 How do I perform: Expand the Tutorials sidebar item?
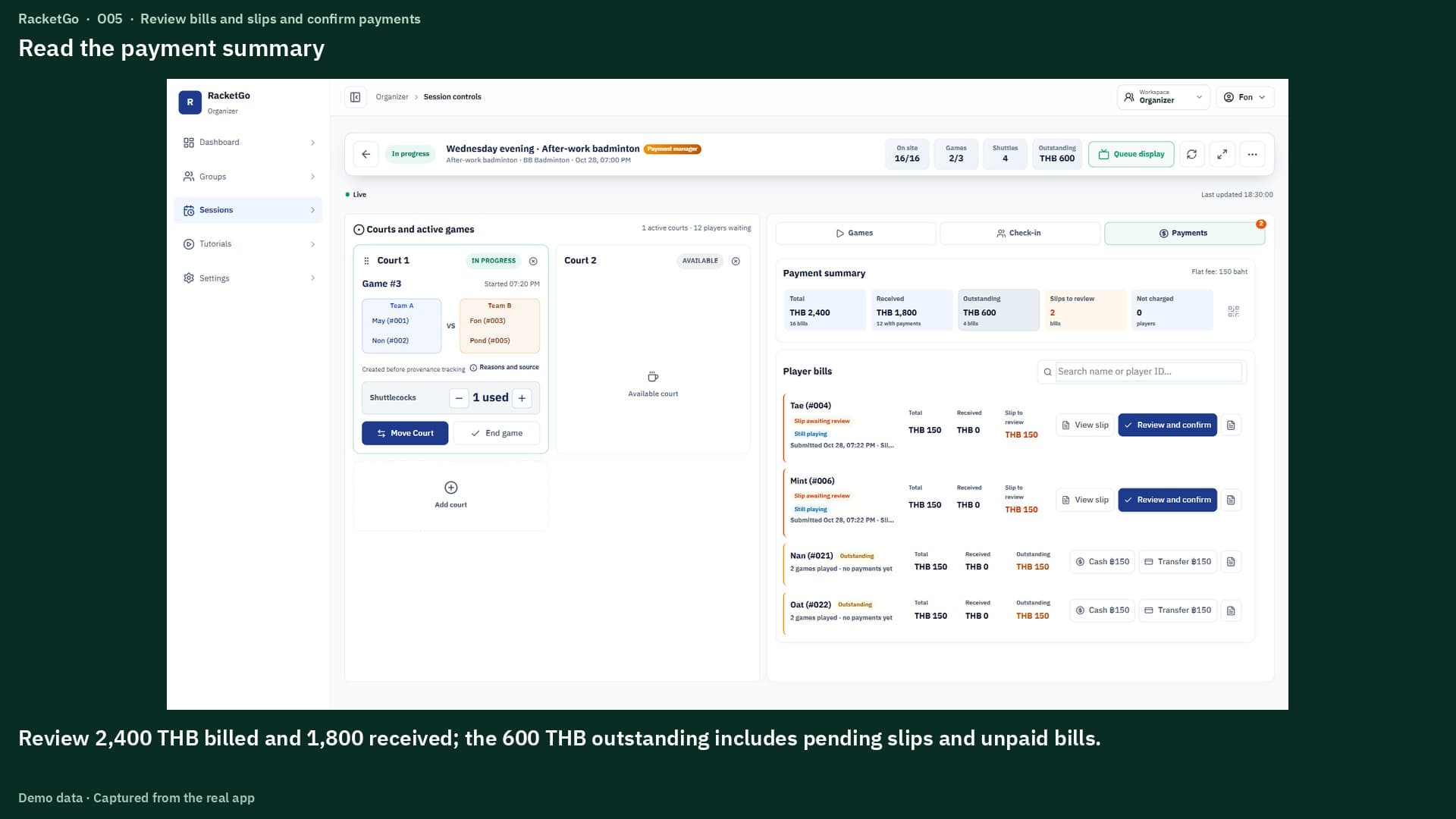pyautogui.click(x=248, y=244)
